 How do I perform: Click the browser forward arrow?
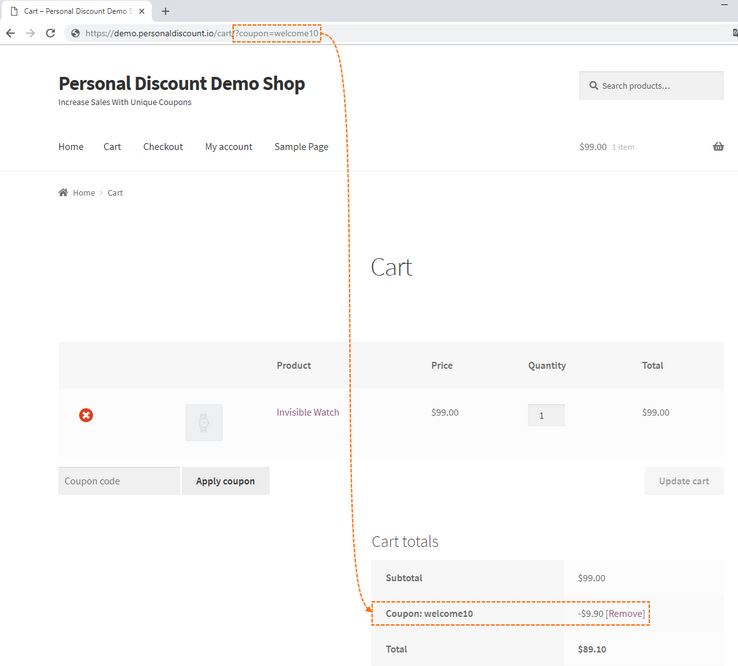pyautogui.click(x=31, y=33)
